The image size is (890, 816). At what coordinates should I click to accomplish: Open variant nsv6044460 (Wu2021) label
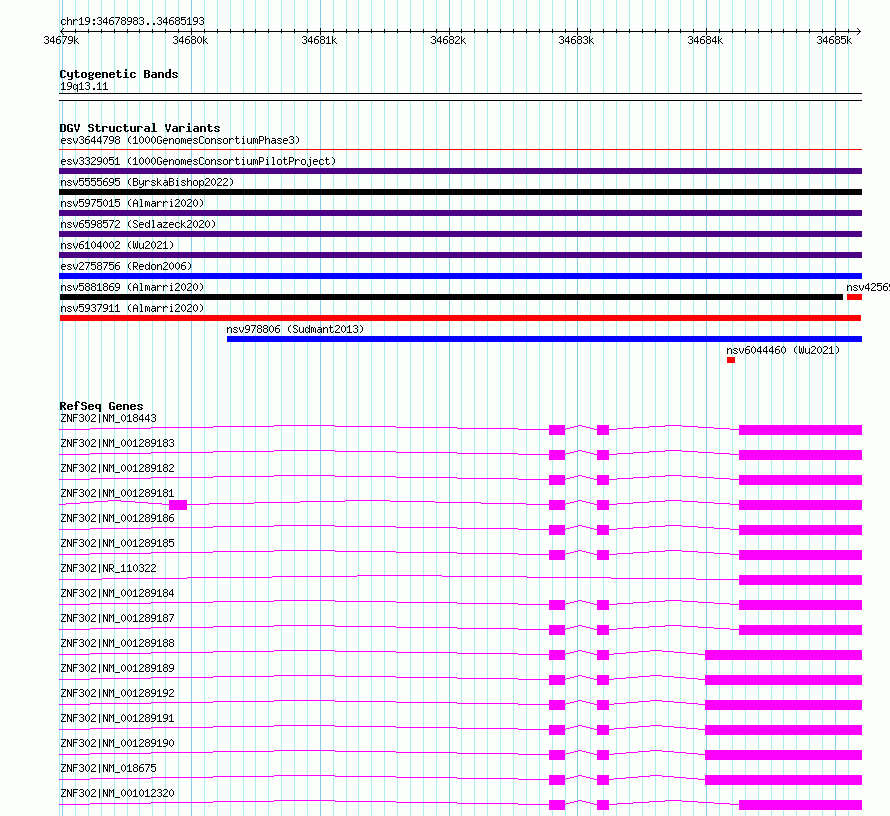tap(783, 350)
